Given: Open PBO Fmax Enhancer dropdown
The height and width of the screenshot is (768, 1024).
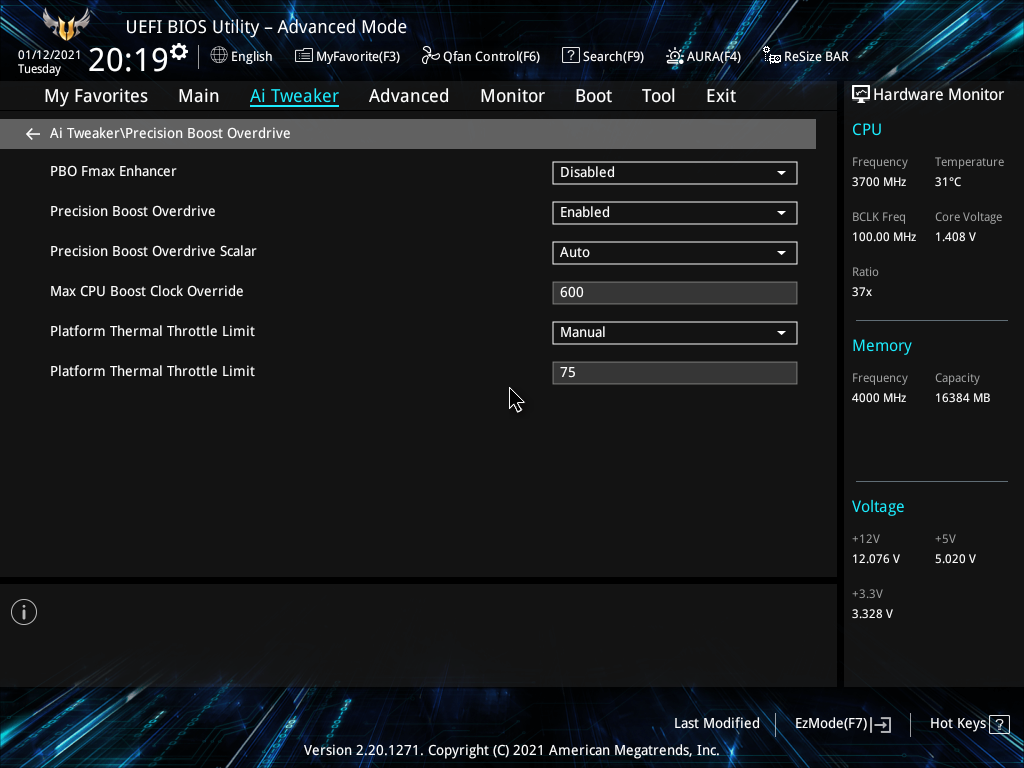Looking at the screenshot, I should 675,173.
